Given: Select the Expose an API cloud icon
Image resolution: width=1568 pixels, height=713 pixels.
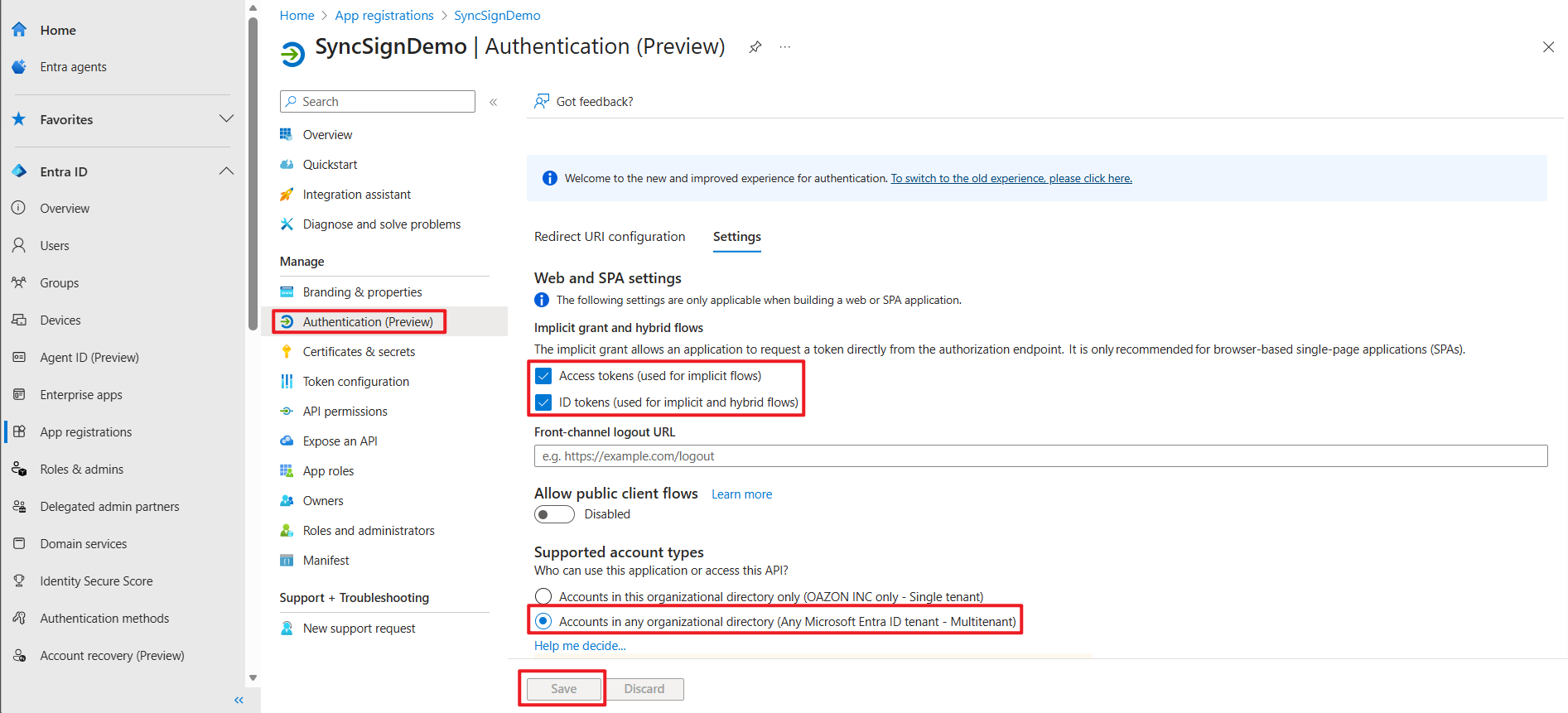Looking at the screenshot, I should (x=287, y=441).
